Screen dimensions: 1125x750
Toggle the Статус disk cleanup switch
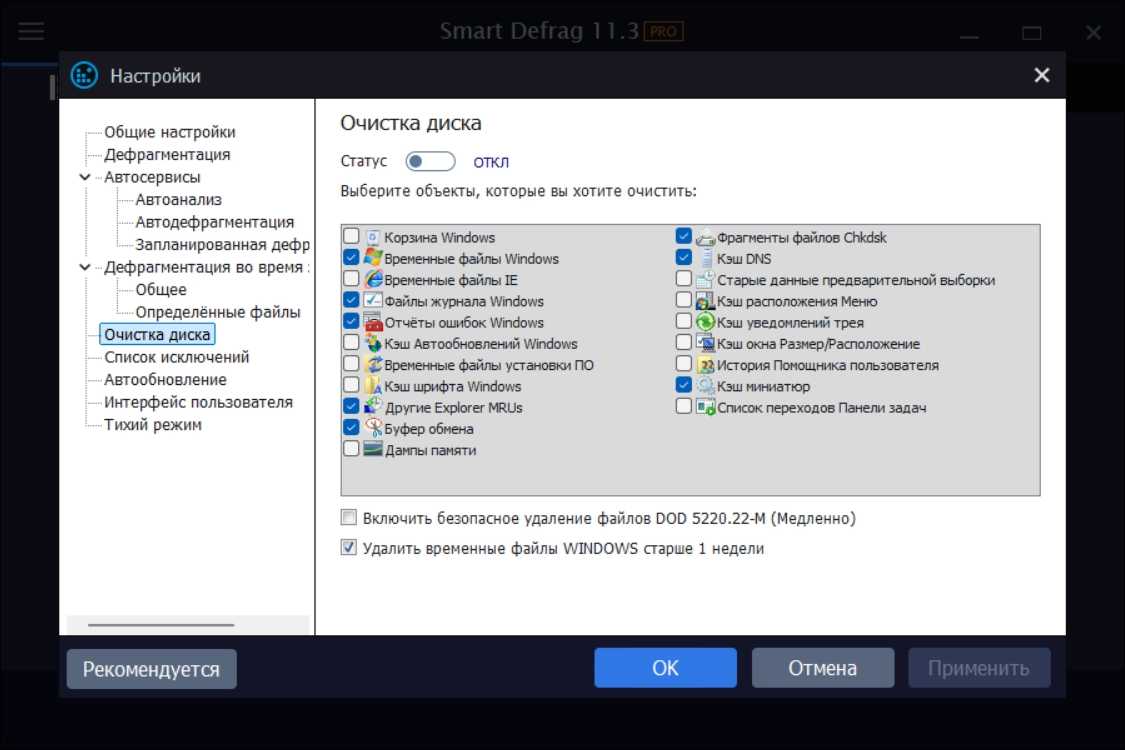430,161
